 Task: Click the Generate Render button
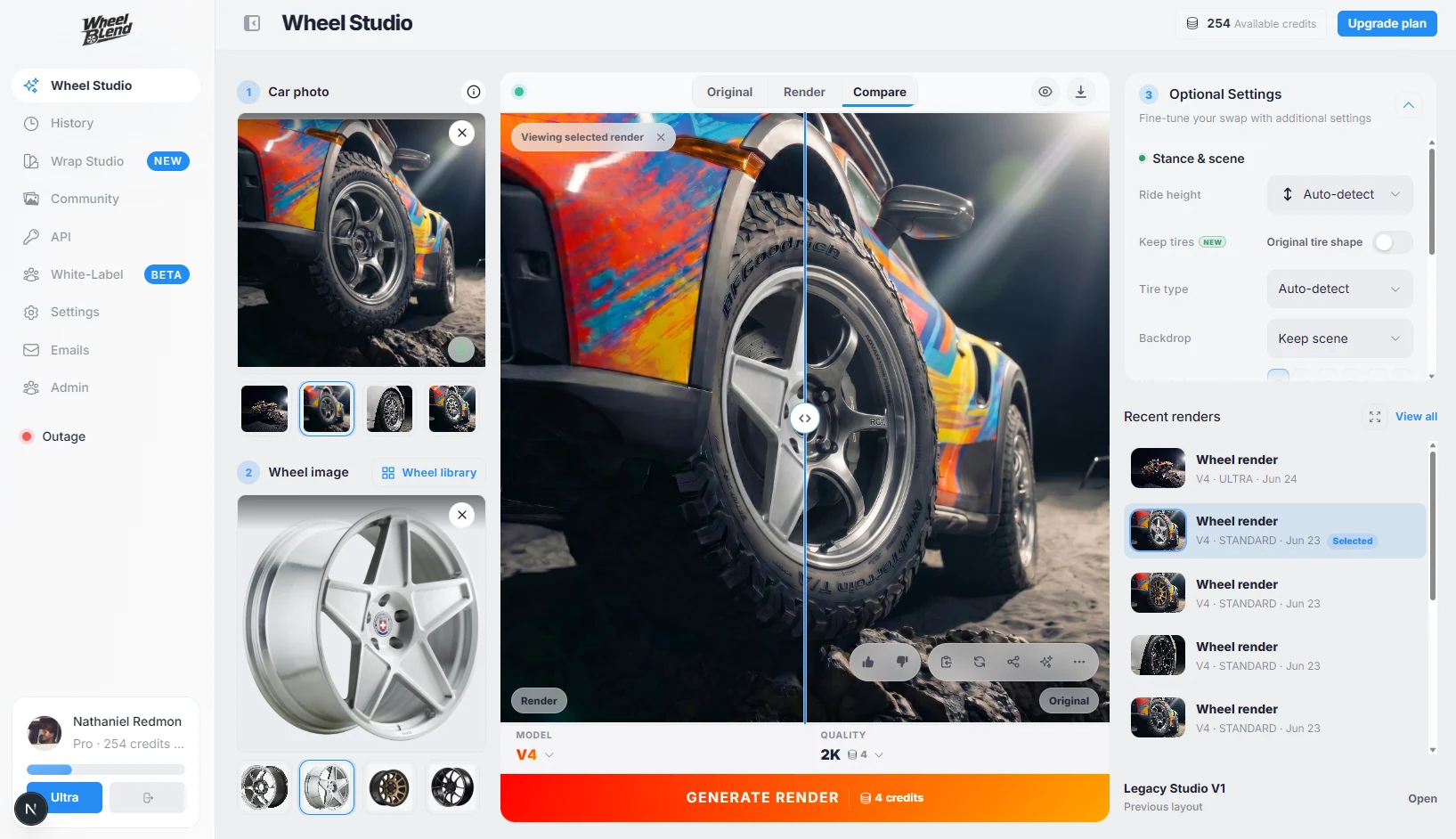805,798
